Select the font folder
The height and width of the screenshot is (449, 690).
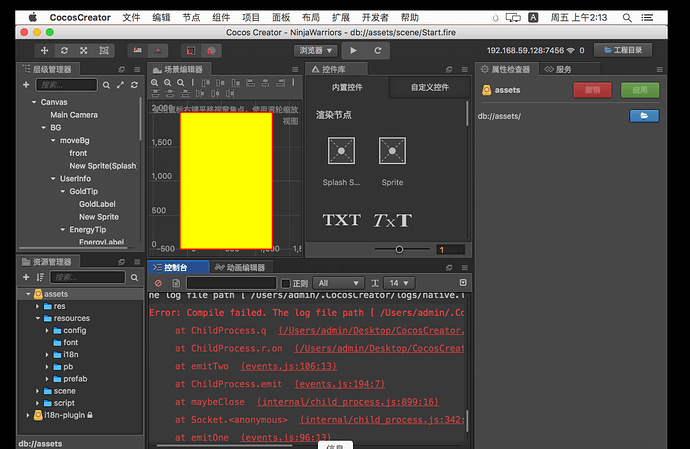70,342
